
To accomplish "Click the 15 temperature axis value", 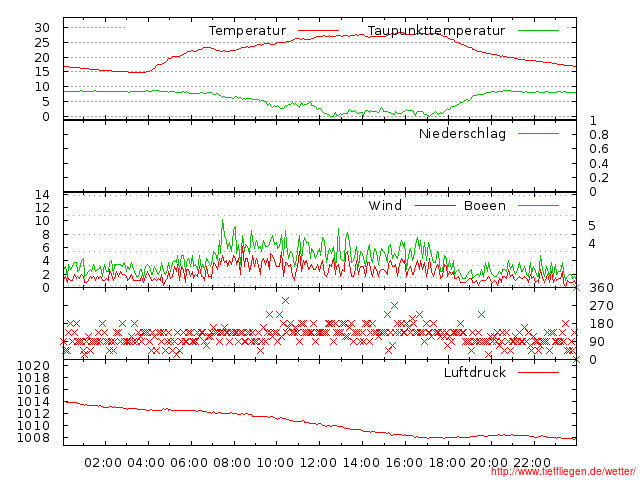I will 42,72.
